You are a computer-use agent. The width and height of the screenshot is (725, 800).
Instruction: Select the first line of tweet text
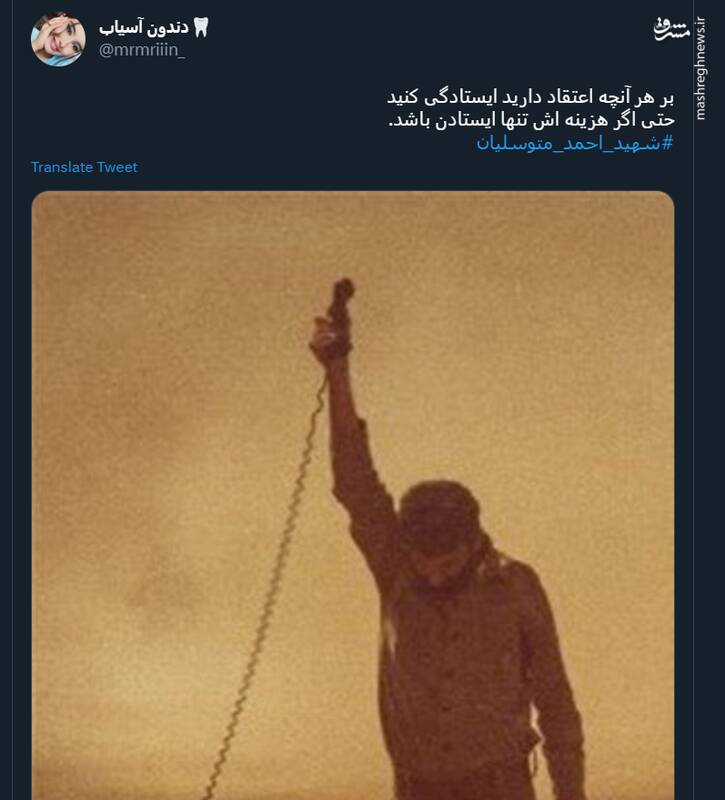(x=531, y=97)
